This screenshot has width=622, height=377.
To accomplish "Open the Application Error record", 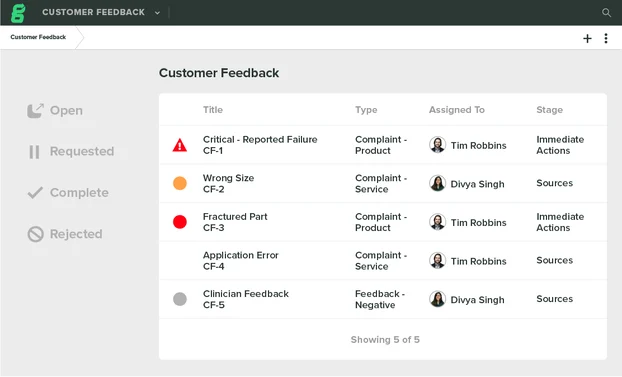I will (x=241, y=255).
